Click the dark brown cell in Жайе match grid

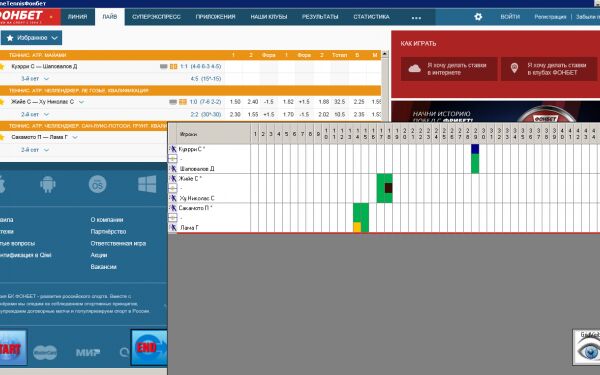[x=388, y=188]
